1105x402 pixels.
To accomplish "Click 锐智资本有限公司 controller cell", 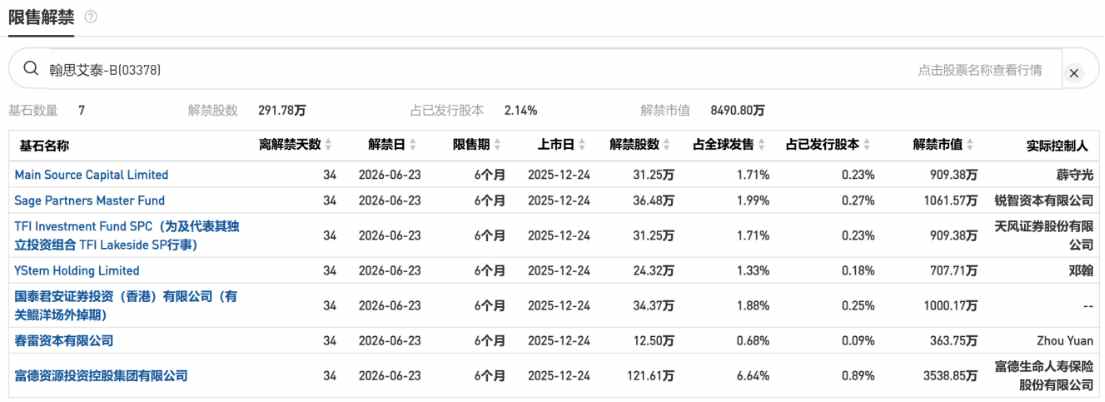I will tap(1043, 200).
